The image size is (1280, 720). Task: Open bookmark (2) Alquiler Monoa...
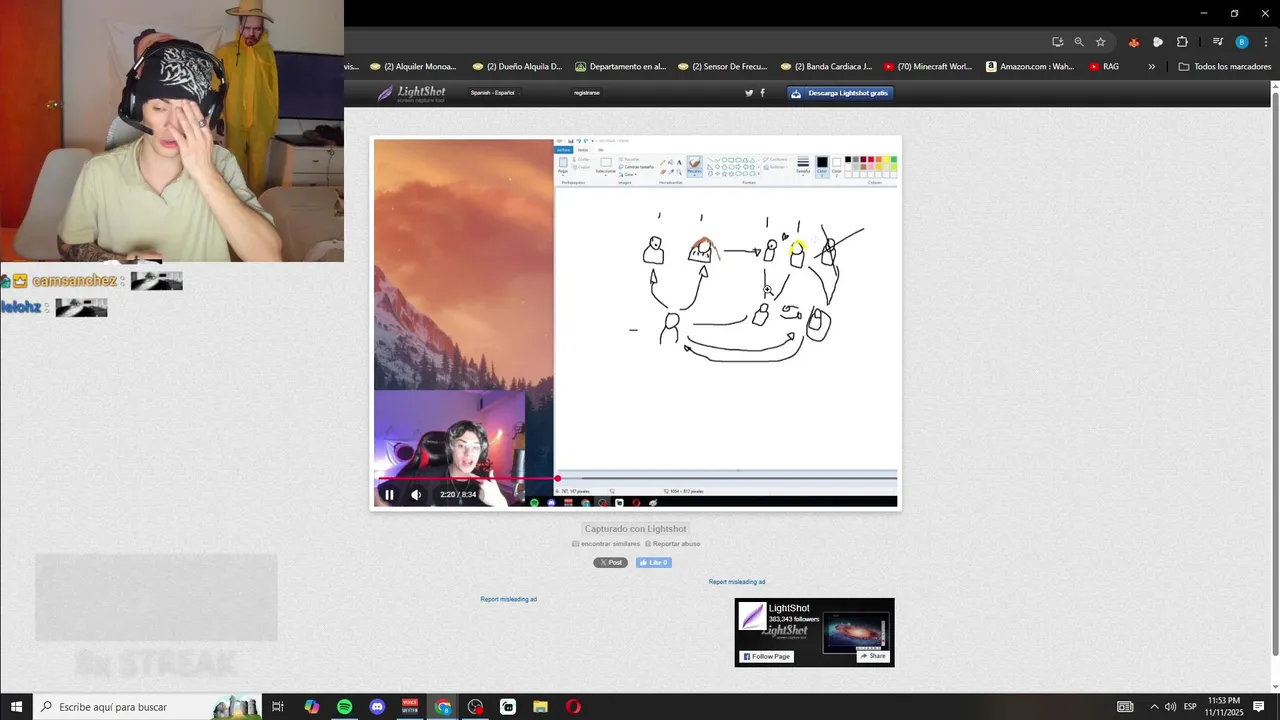coord(413,67)
